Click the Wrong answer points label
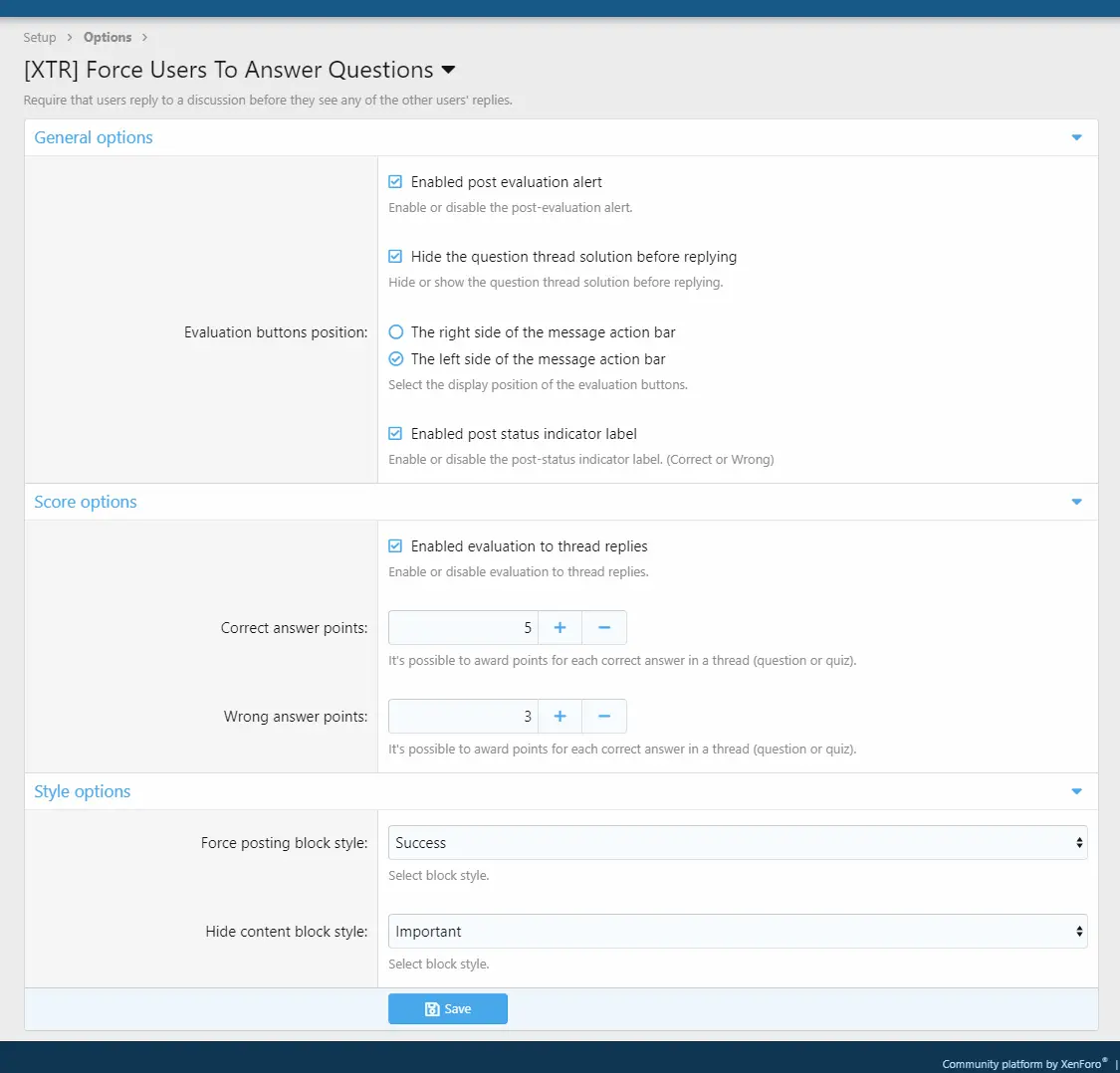Image resolution: width=1120 pixels, height=1073 pixels. [296, 717]
